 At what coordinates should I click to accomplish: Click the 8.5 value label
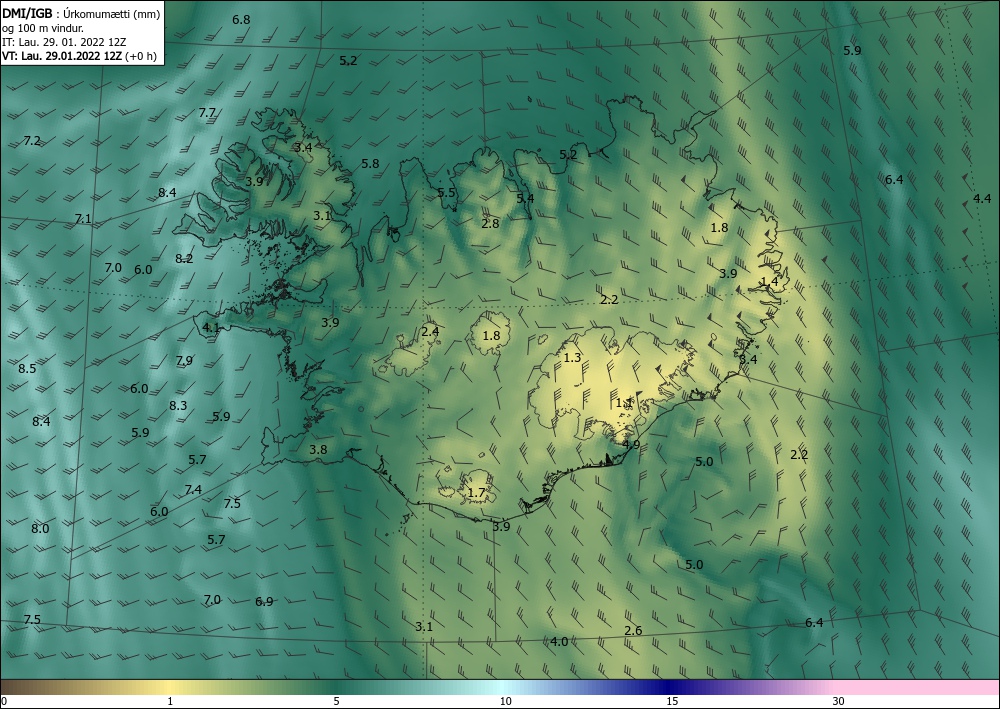tap(27, 369)
